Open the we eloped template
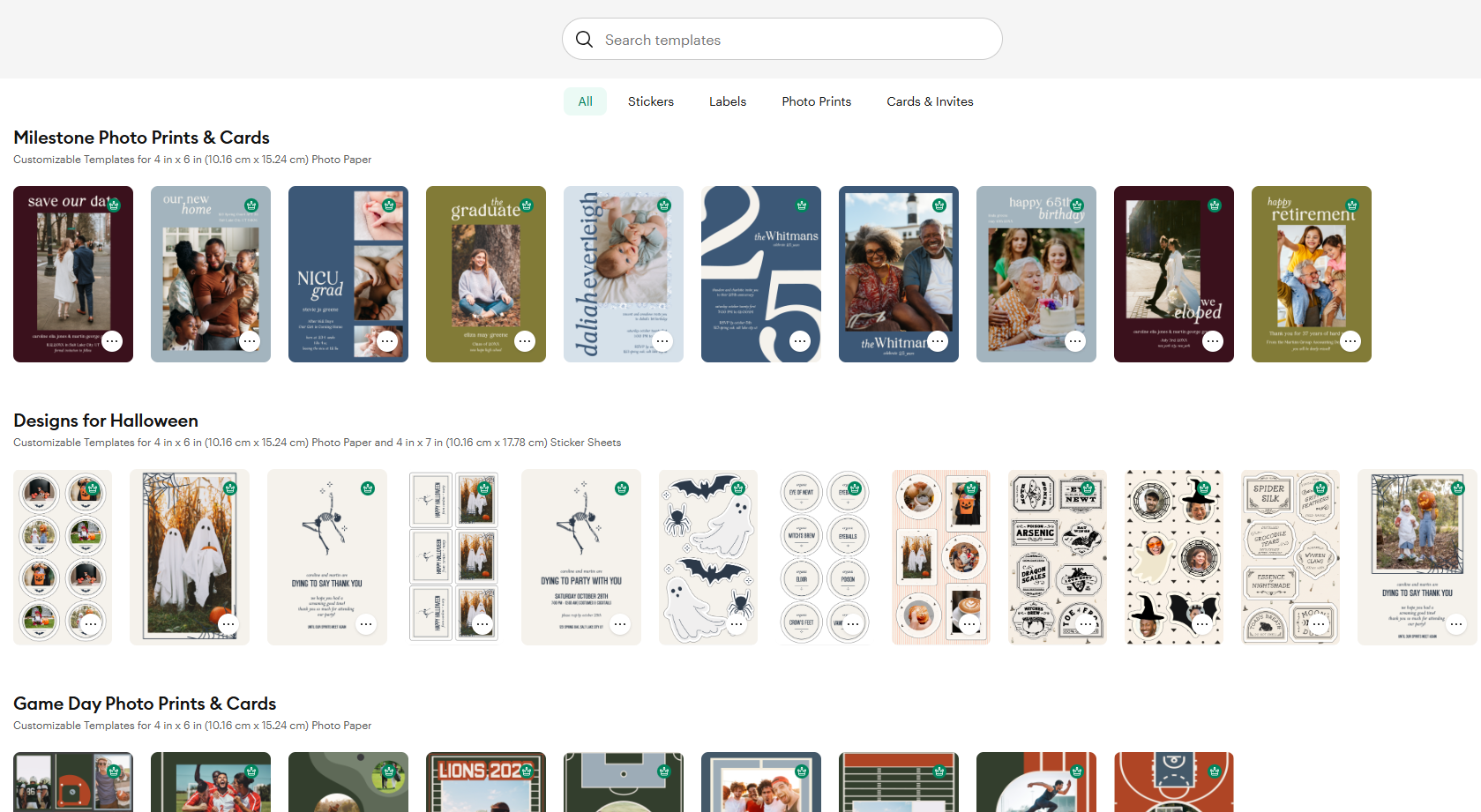The width and height of the screenshot is (1481, 812). point(1174,274)
